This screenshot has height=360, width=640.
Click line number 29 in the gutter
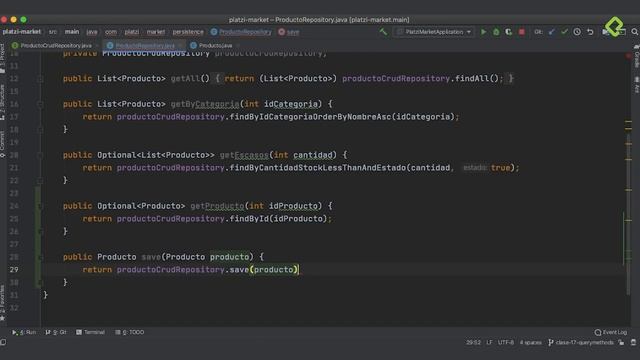pos(14,270)
